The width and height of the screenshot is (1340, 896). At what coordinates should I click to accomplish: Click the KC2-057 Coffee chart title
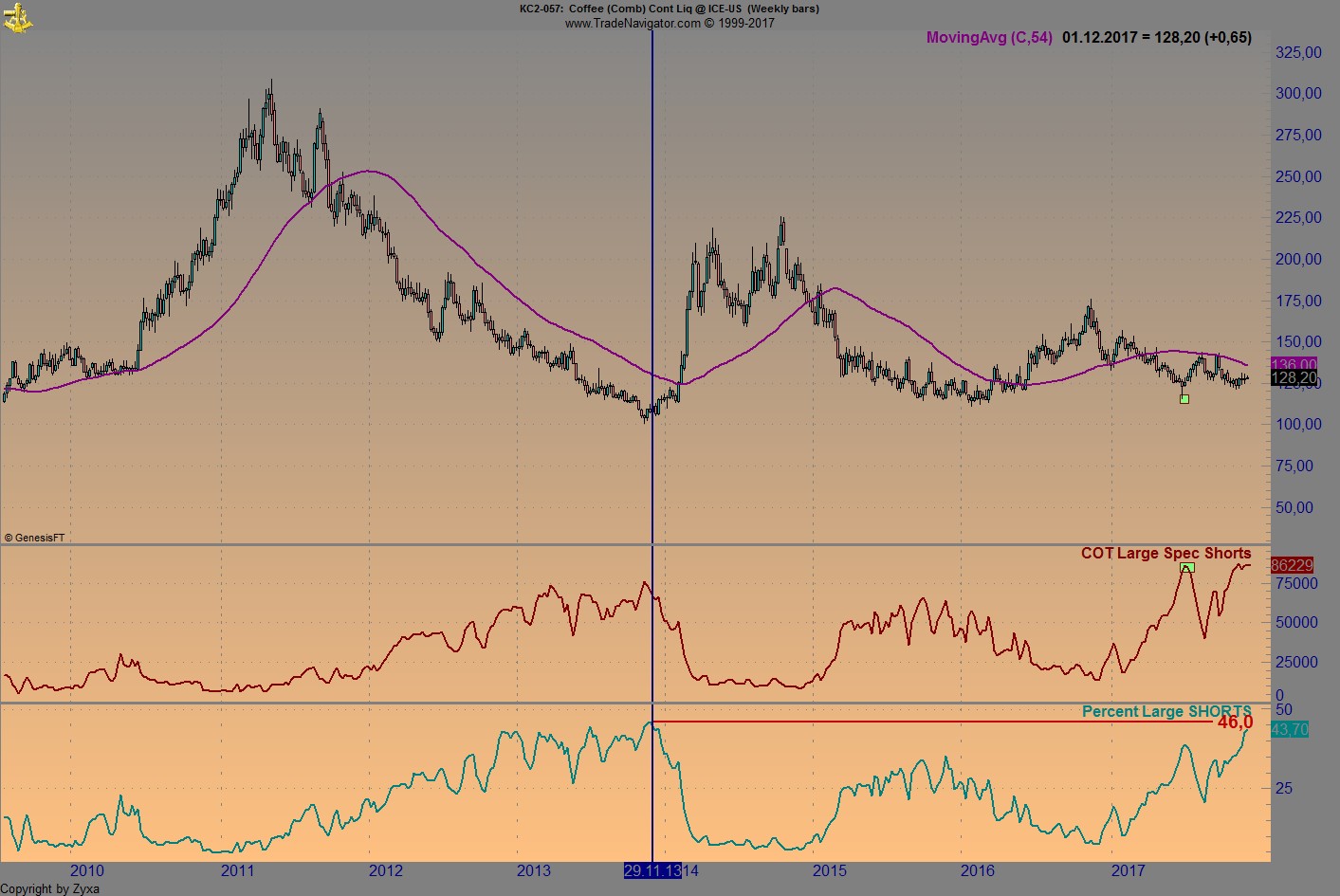(x=668, y=9)
